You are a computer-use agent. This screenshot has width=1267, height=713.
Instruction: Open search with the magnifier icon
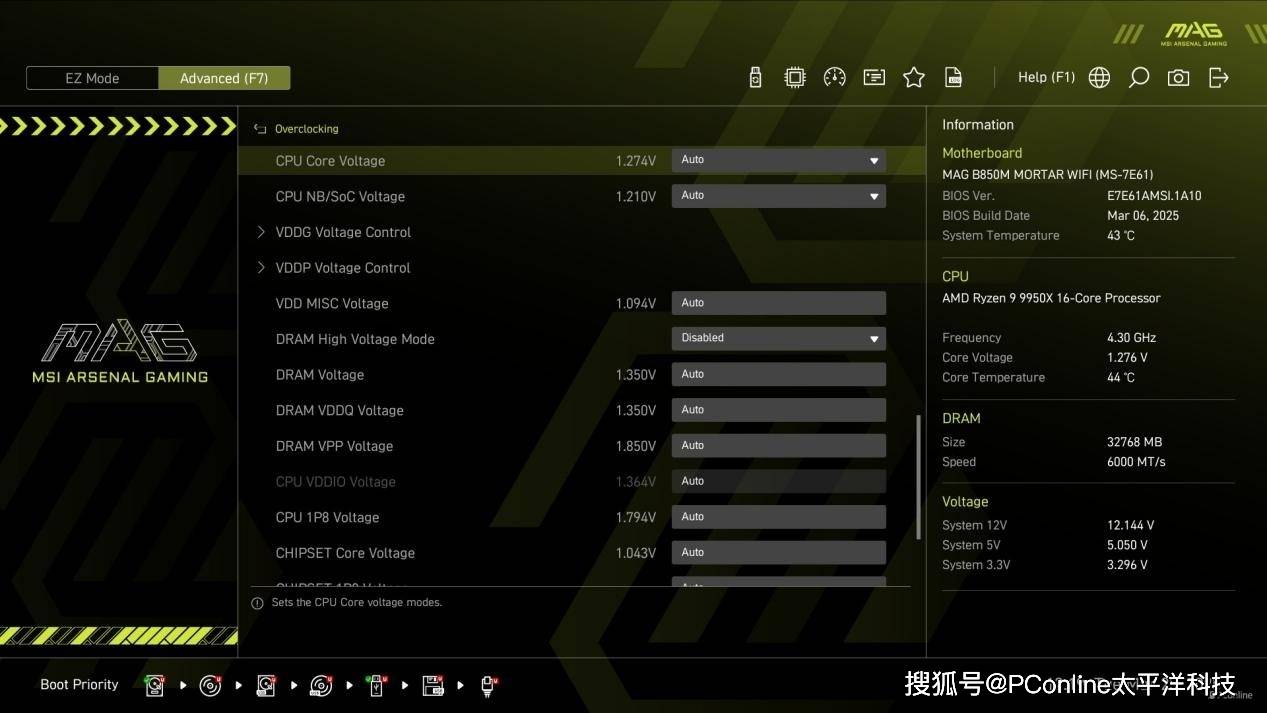point(1139,77)
